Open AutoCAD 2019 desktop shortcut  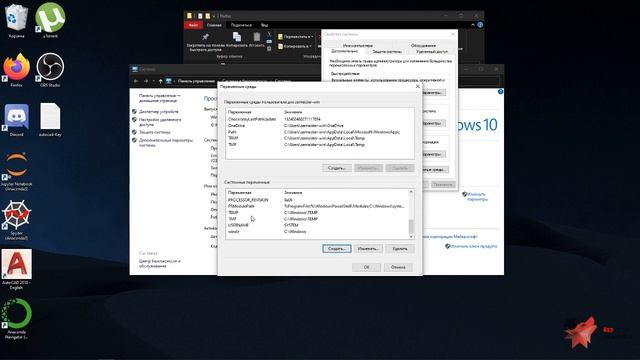pyautogui.click(x=16, y=269)
